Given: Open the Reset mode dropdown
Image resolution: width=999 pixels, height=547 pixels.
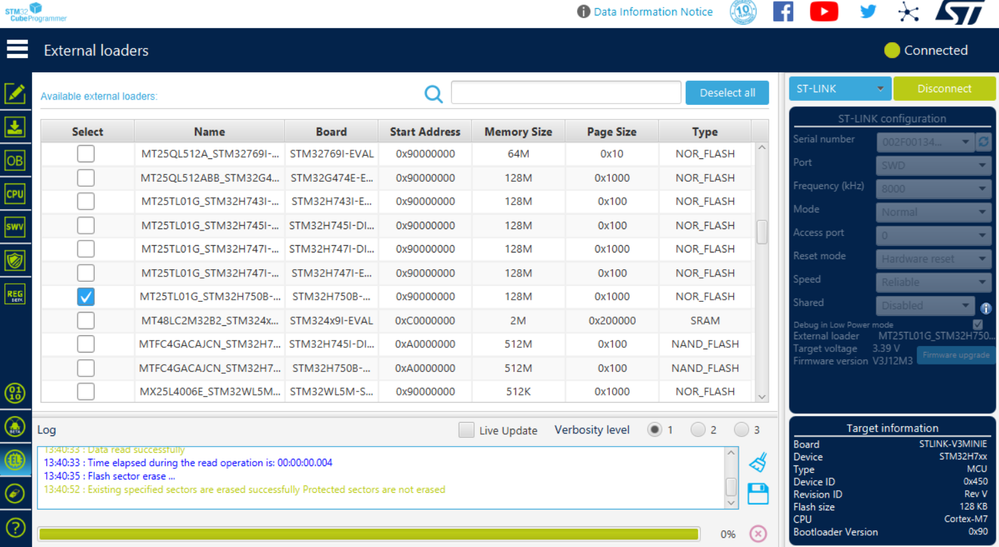Looking at the screenshot, I should coord(933,259).
